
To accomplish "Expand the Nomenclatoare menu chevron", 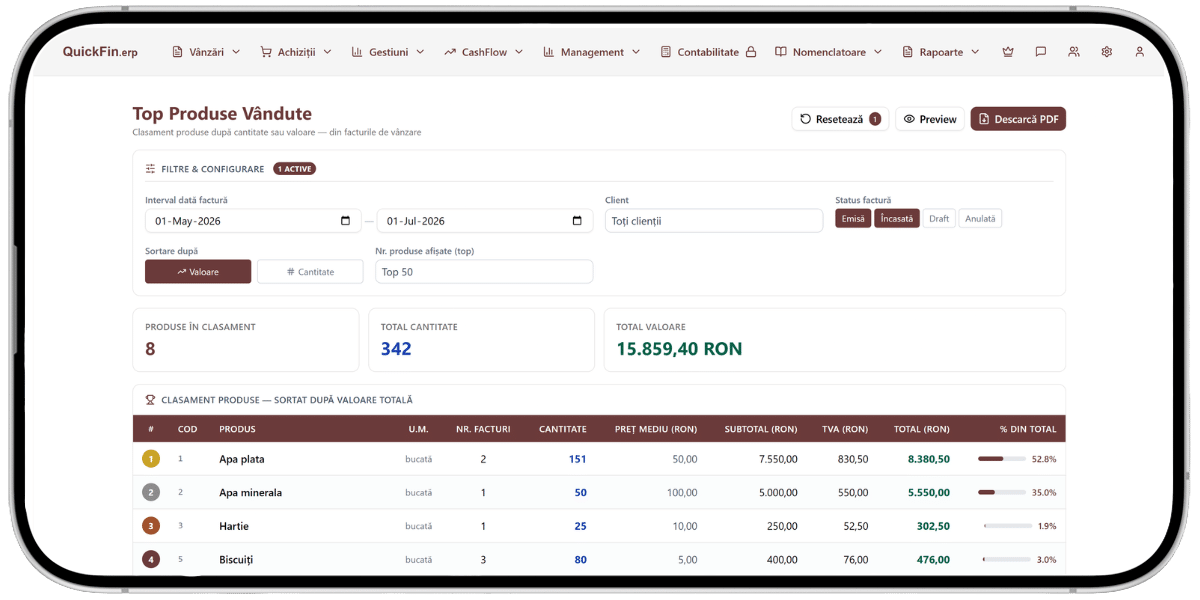I will coord(878,52).
